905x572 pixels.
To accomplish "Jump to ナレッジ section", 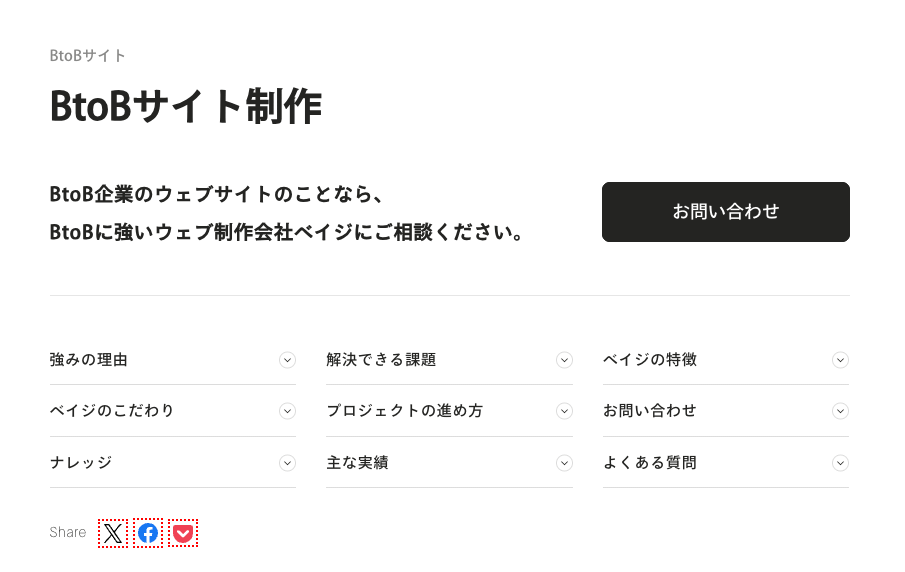I will 81,463.
